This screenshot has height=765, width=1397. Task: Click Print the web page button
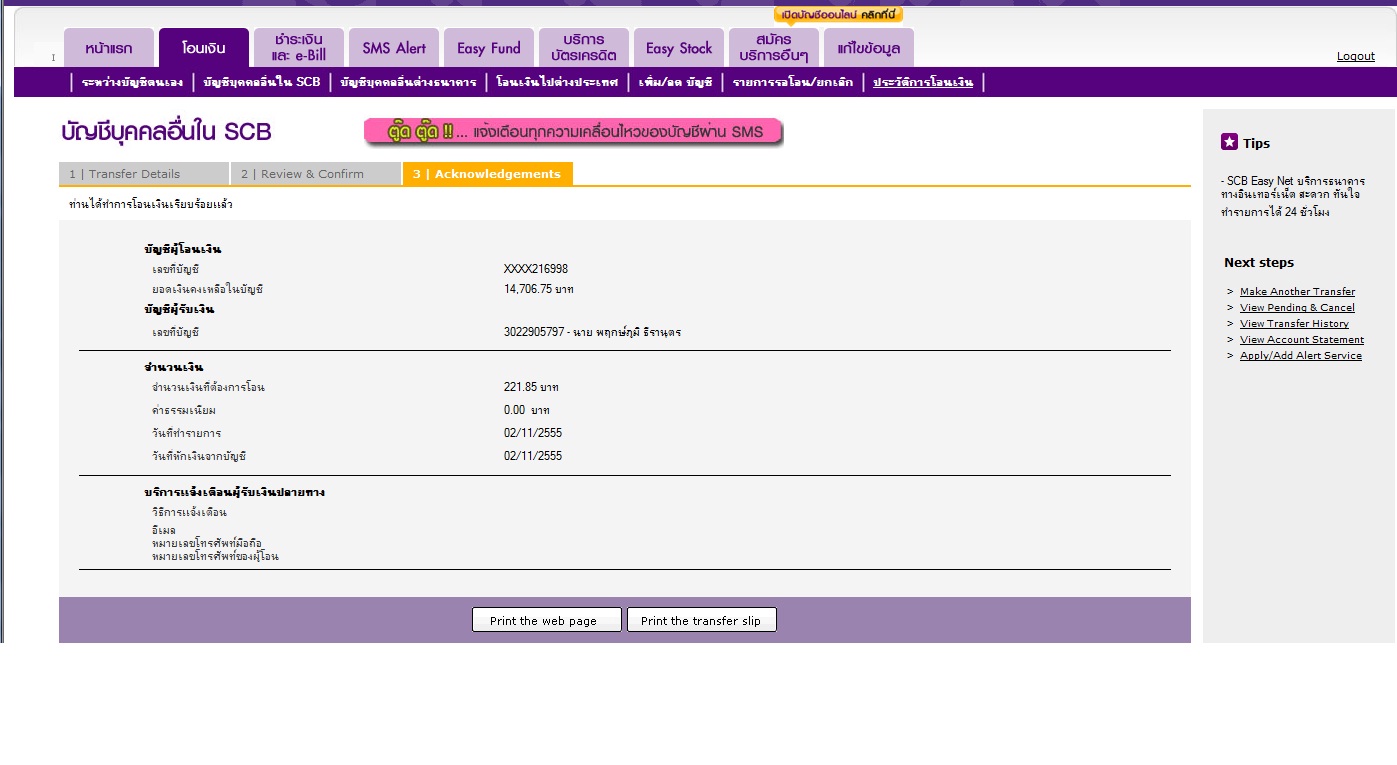[x=547, y=620]
